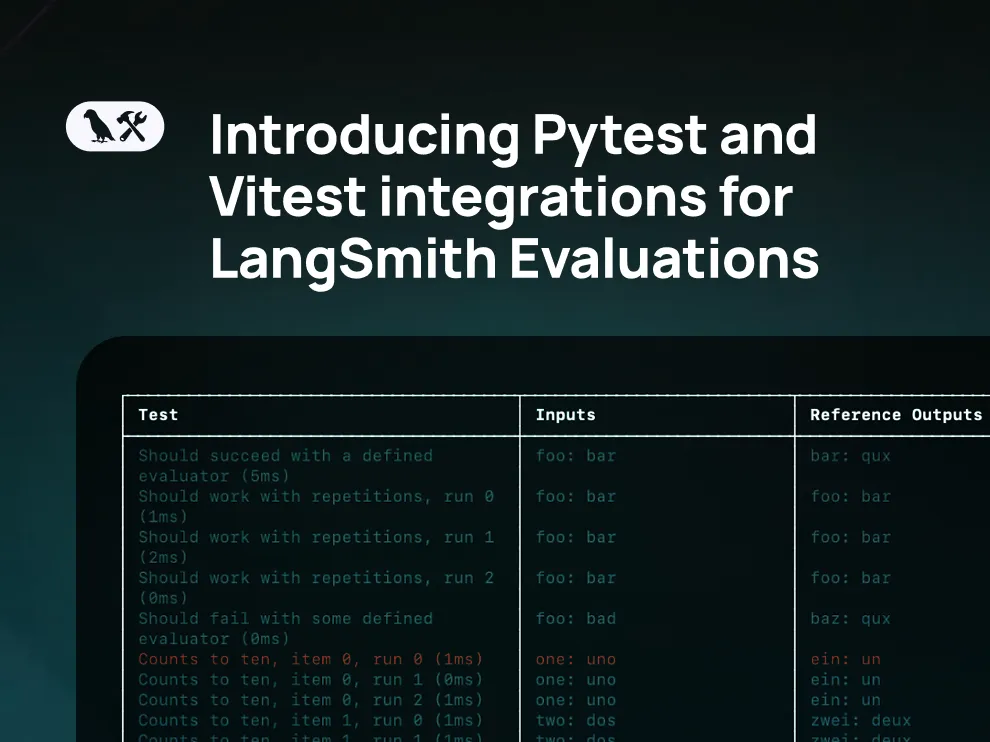Click the red 'ein: un' reference output cell
The width and height of the screenshot is (990, 742).
[x=845, y=659]
